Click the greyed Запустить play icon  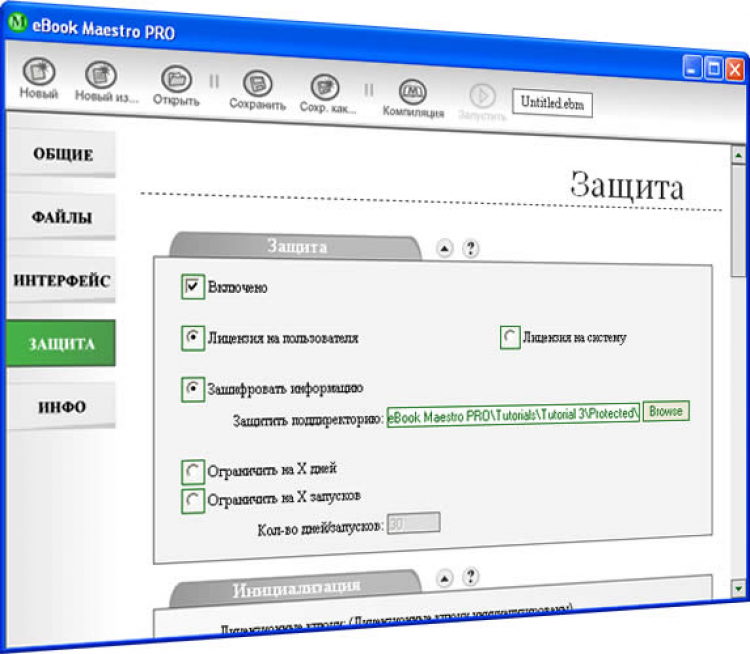pyautogui.click(x=482, y=96)
